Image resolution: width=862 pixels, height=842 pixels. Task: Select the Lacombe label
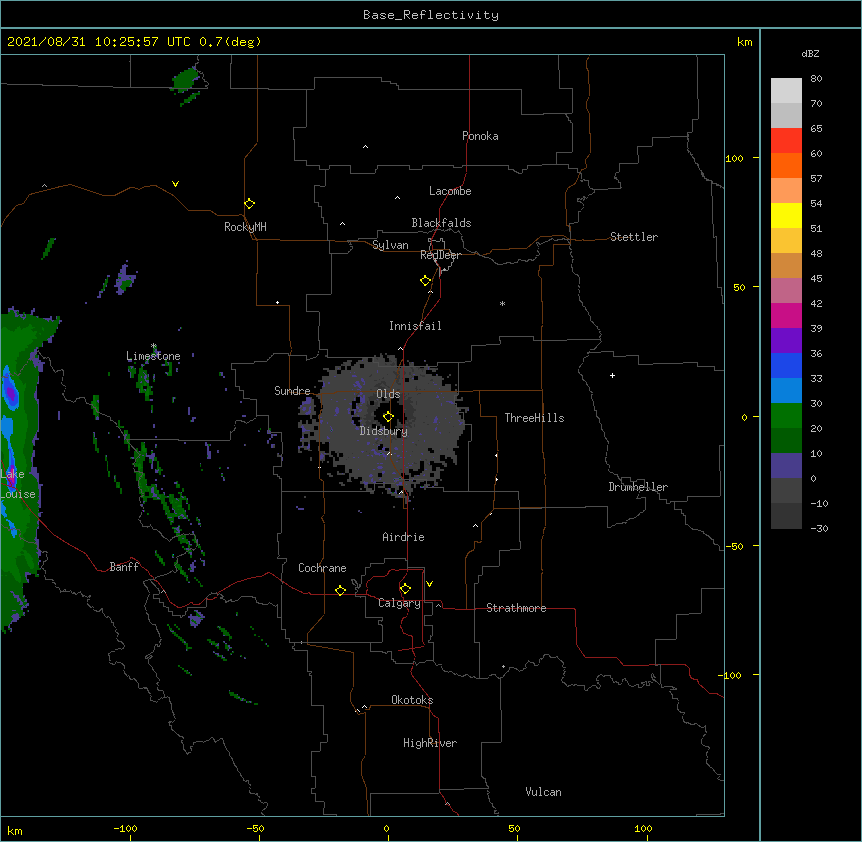[450, 191]
